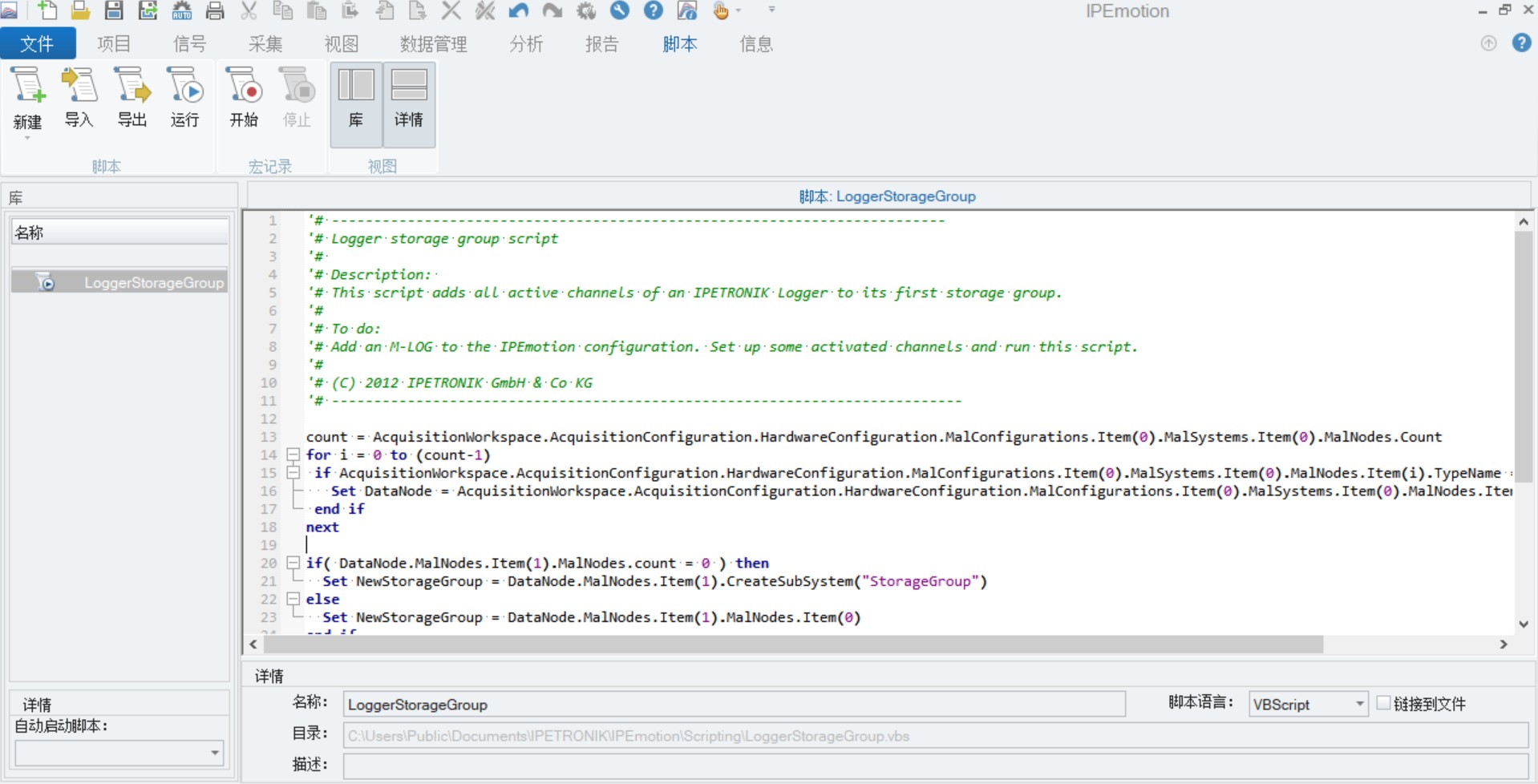Toggle the 详情 details view panel
Image resolution: width=1538 pixels, height=784 pixels.
409,105
